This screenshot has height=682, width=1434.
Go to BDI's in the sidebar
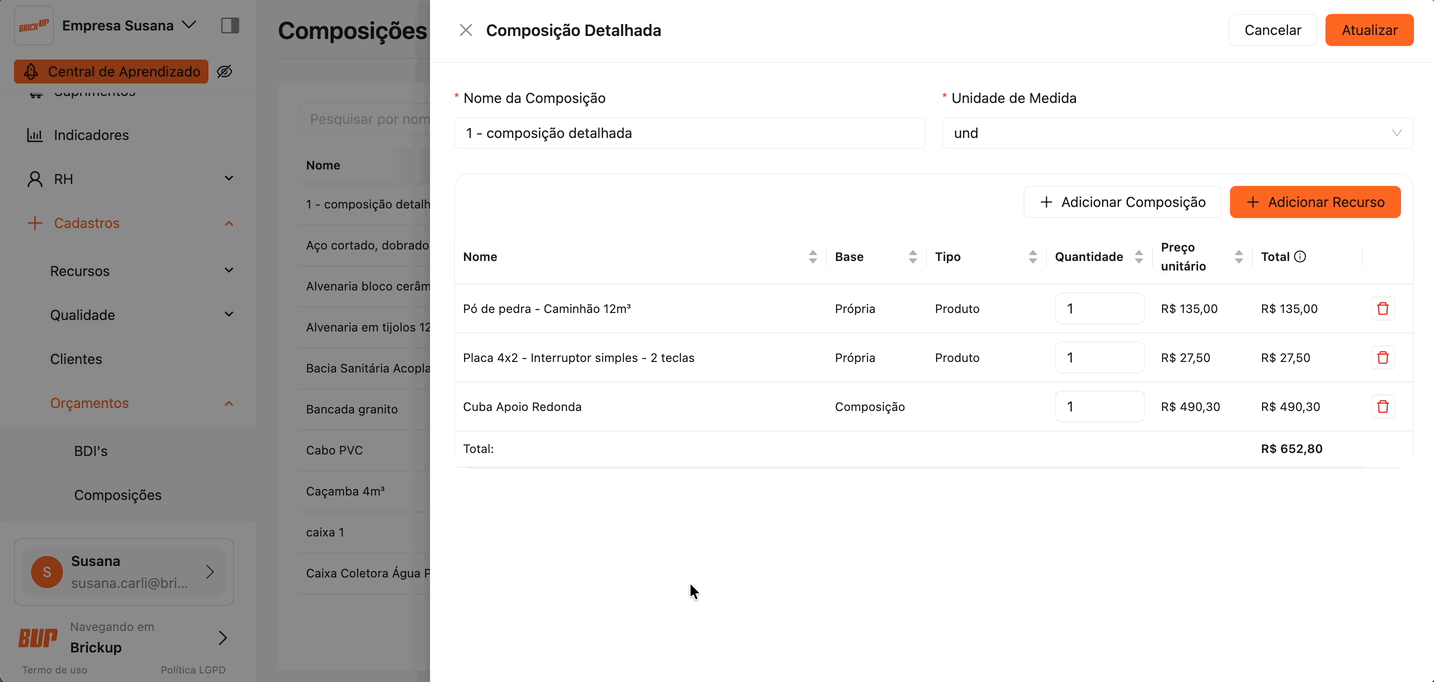91,451
